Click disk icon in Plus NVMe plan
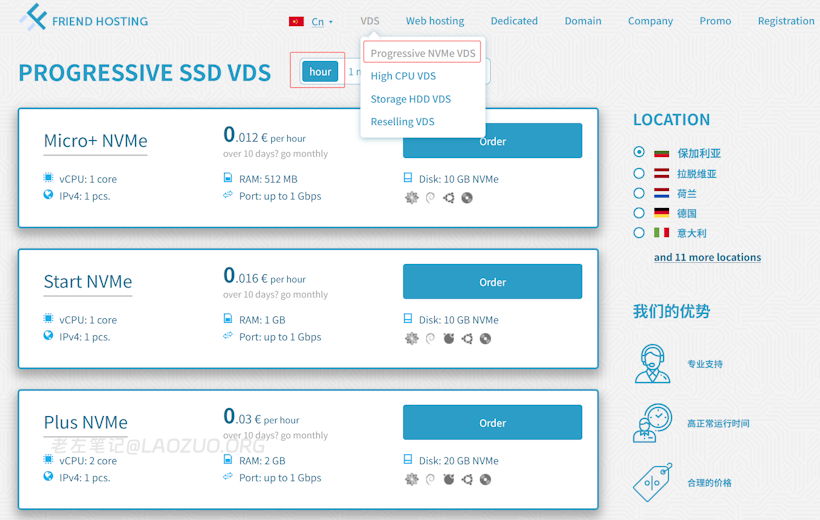 (408, 459)
